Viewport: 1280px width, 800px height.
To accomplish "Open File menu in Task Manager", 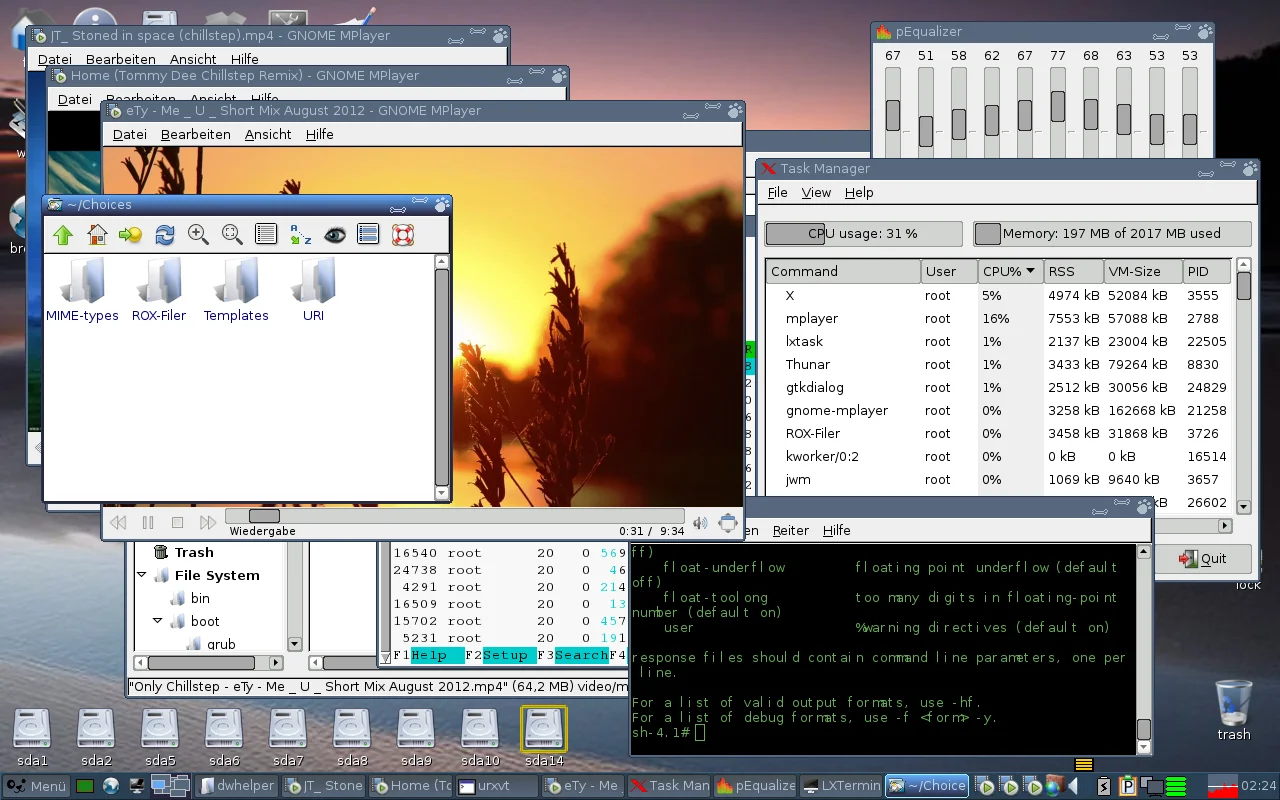I will (777, 192).
